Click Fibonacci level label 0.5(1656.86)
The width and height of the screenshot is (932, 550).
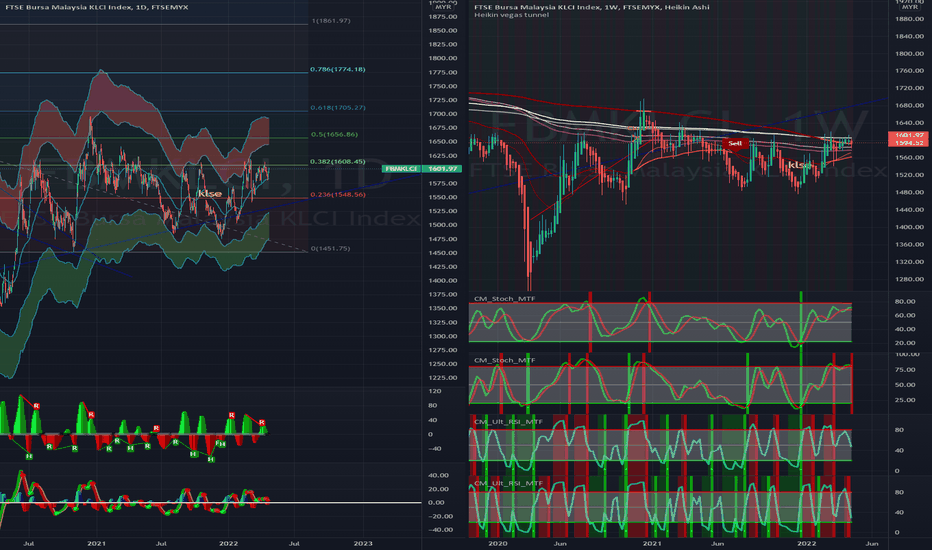335,134
